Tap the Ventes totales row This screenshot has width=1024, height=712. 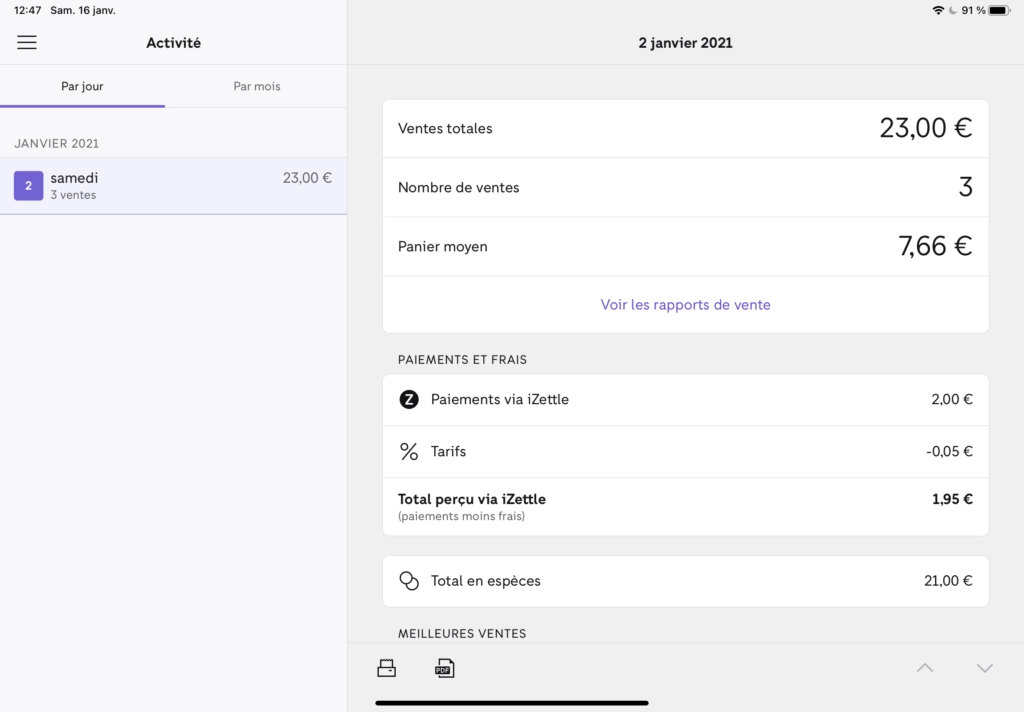[685, 129]
